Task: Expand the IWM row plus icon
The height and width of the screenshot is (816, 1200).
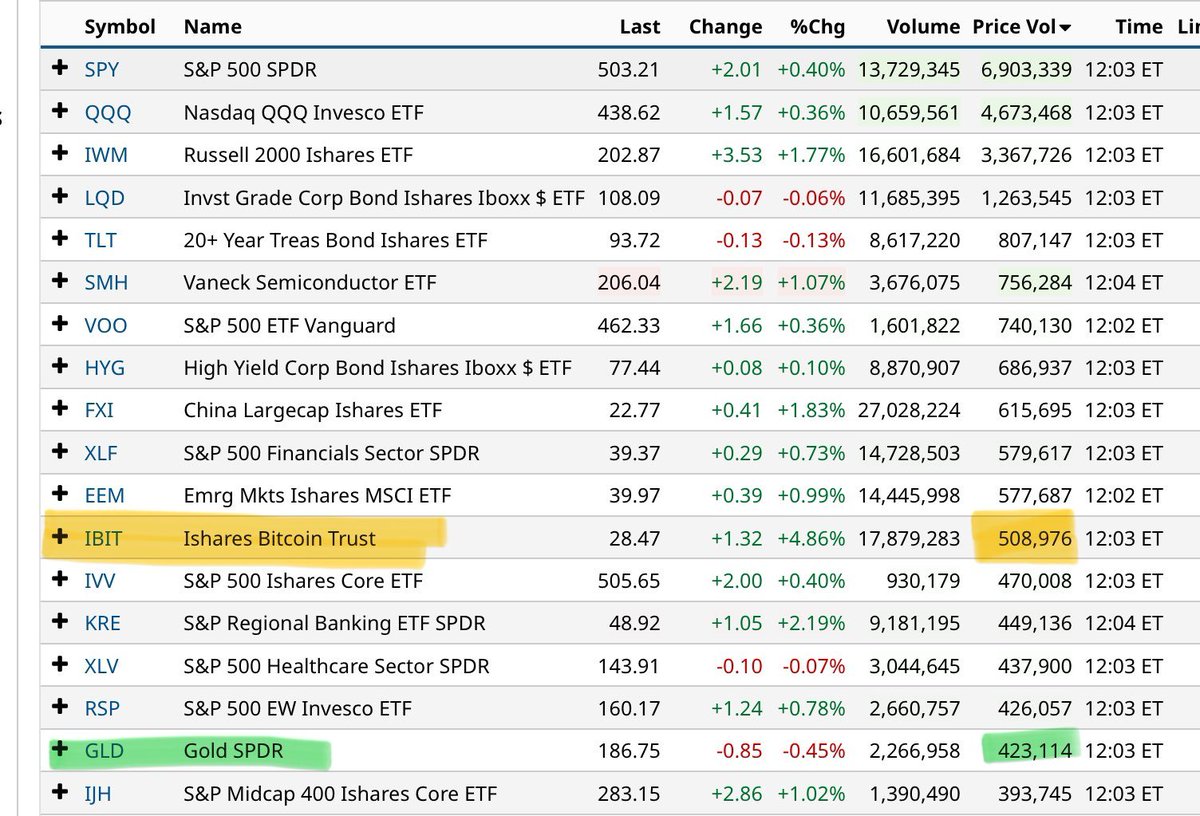Action: 60,154
